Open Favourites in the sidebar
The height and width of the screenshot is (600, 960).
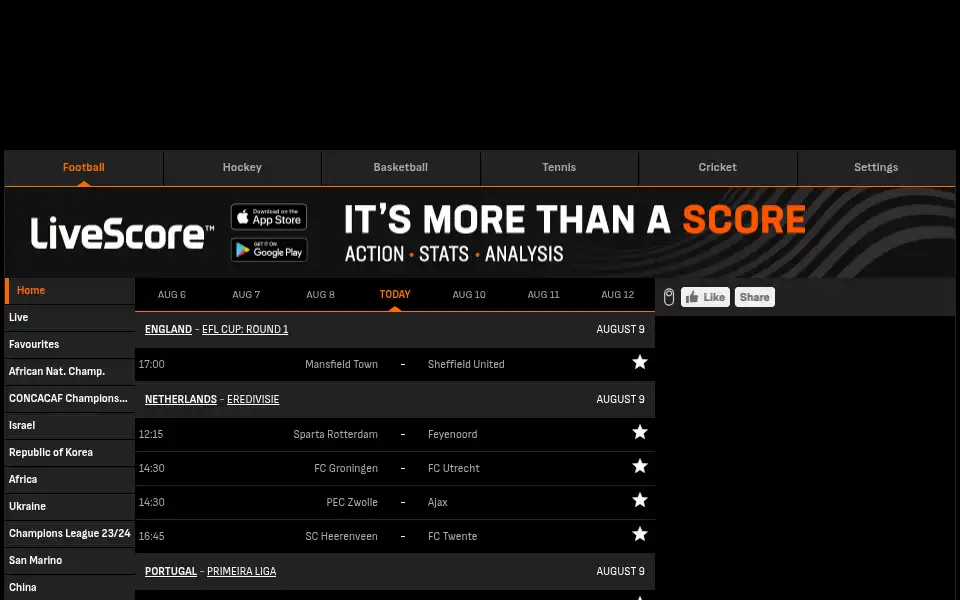pyautogui.click(x=70, y=345)
